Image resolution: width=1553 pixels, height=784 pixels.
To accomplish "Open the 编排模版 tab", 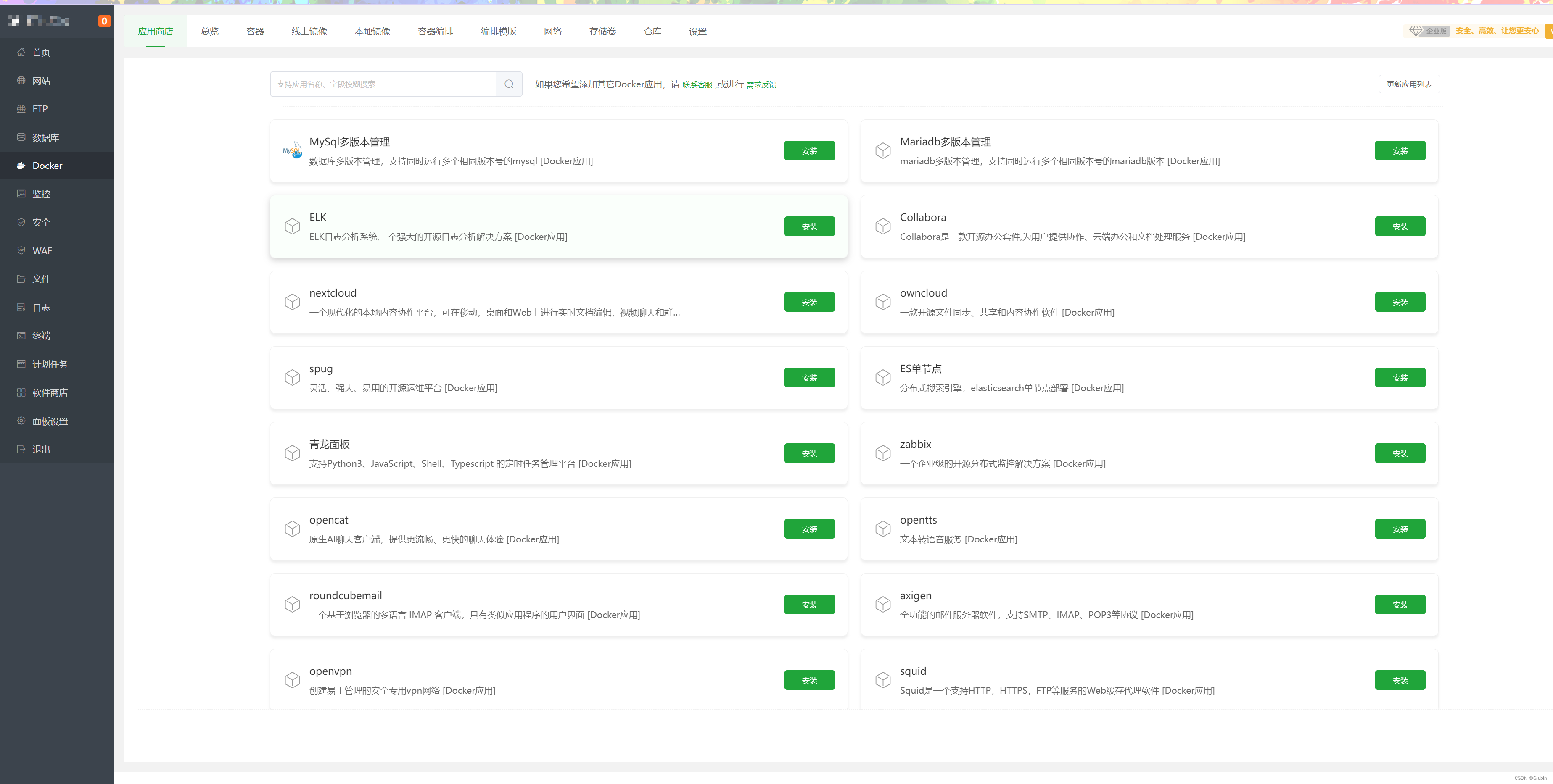I will click(x=499, y=32).
